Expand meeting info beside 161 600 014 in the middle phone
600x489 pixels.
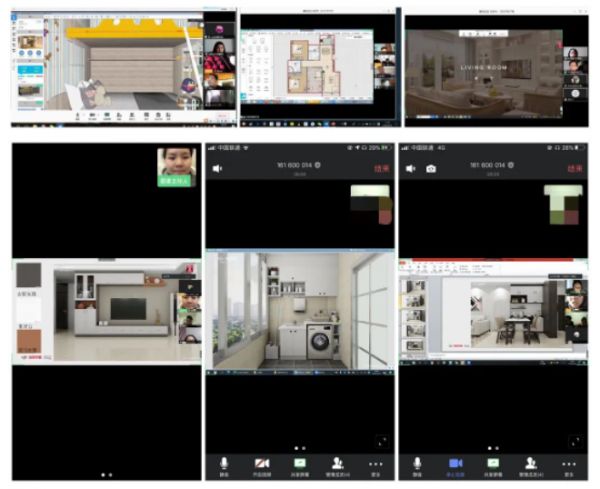tap(319, 165)
